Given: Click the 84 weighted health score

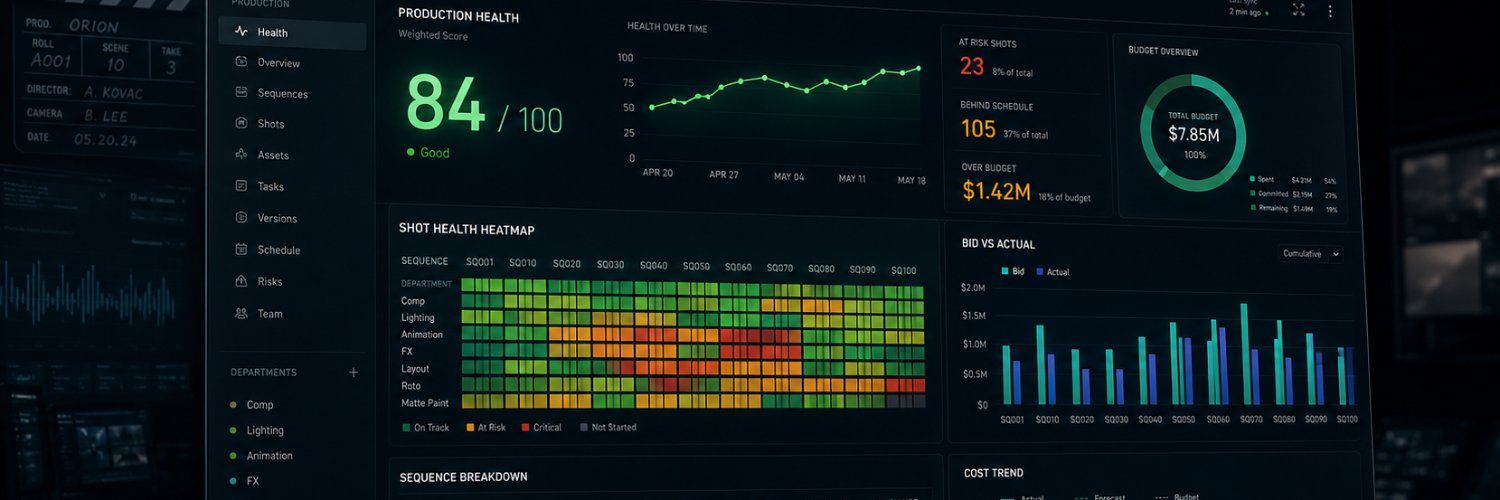Looking at the screenshot, I should tap(446, 104).
